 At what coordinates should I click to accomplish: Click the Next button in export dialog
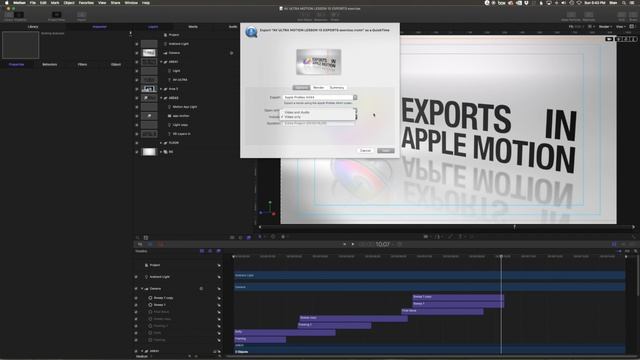(385, 151)
